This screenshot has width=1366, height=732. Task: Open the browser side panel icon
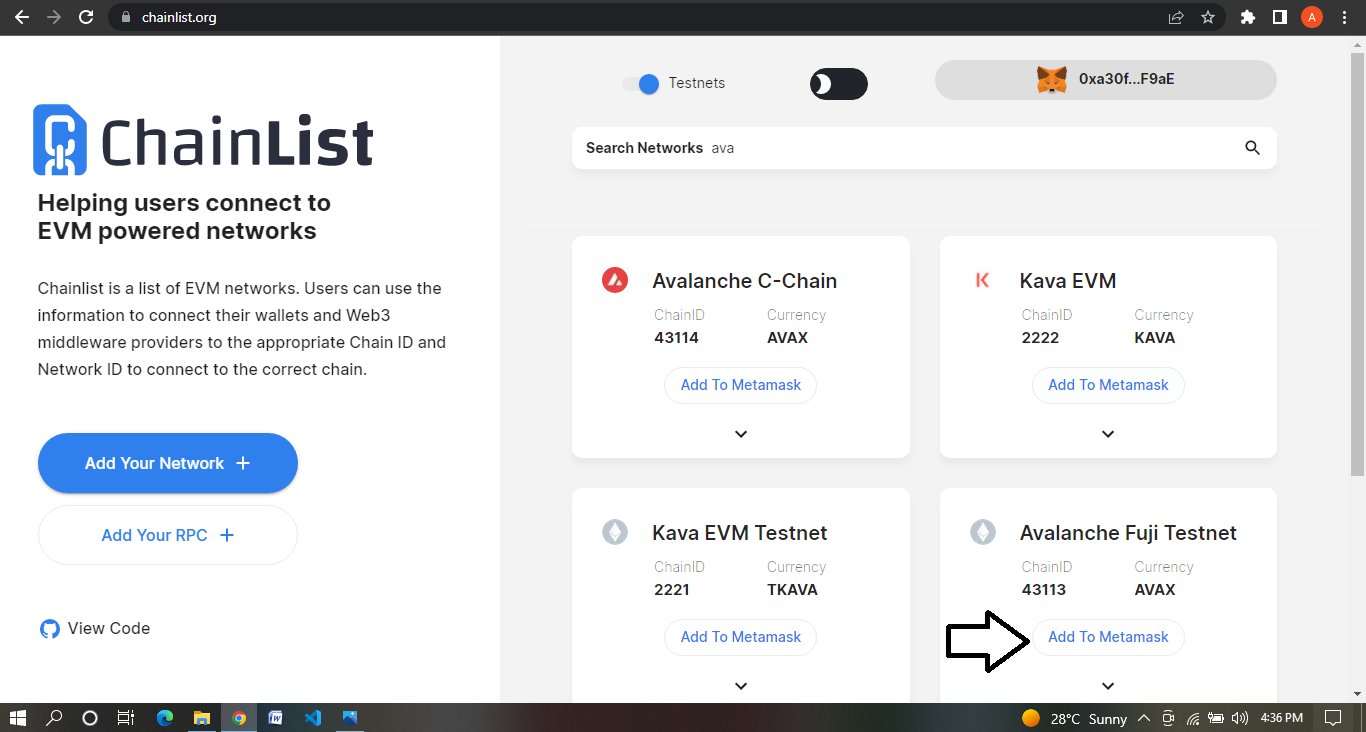click(1279, 17)
